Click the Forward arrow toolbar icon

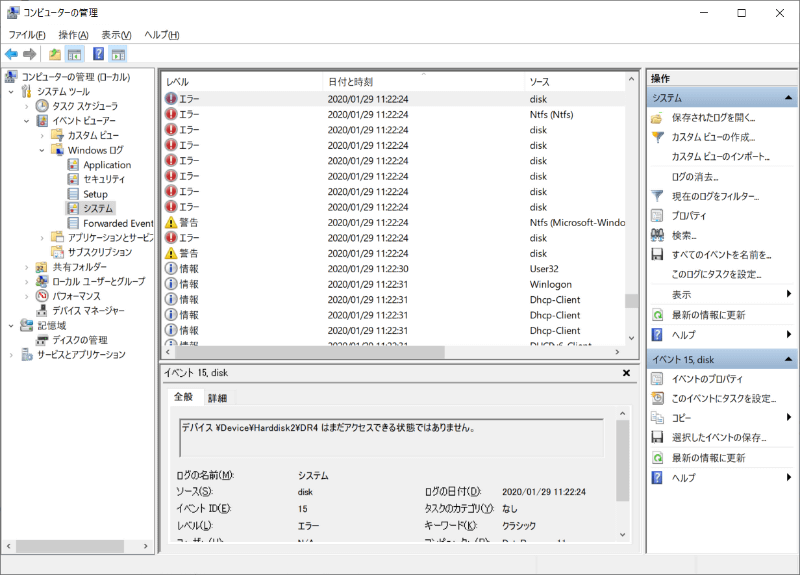[x=30, y=54]
